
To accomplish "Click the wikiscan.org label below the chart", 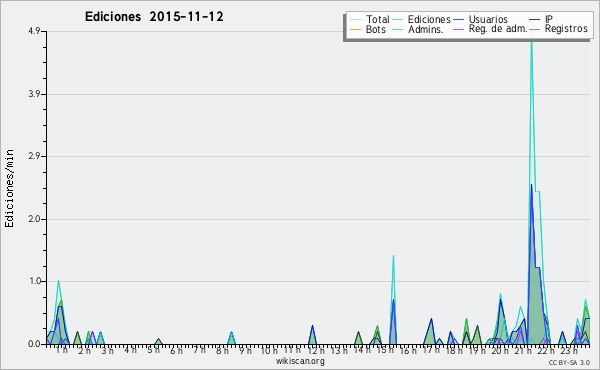I will click(x=300, y=361).
